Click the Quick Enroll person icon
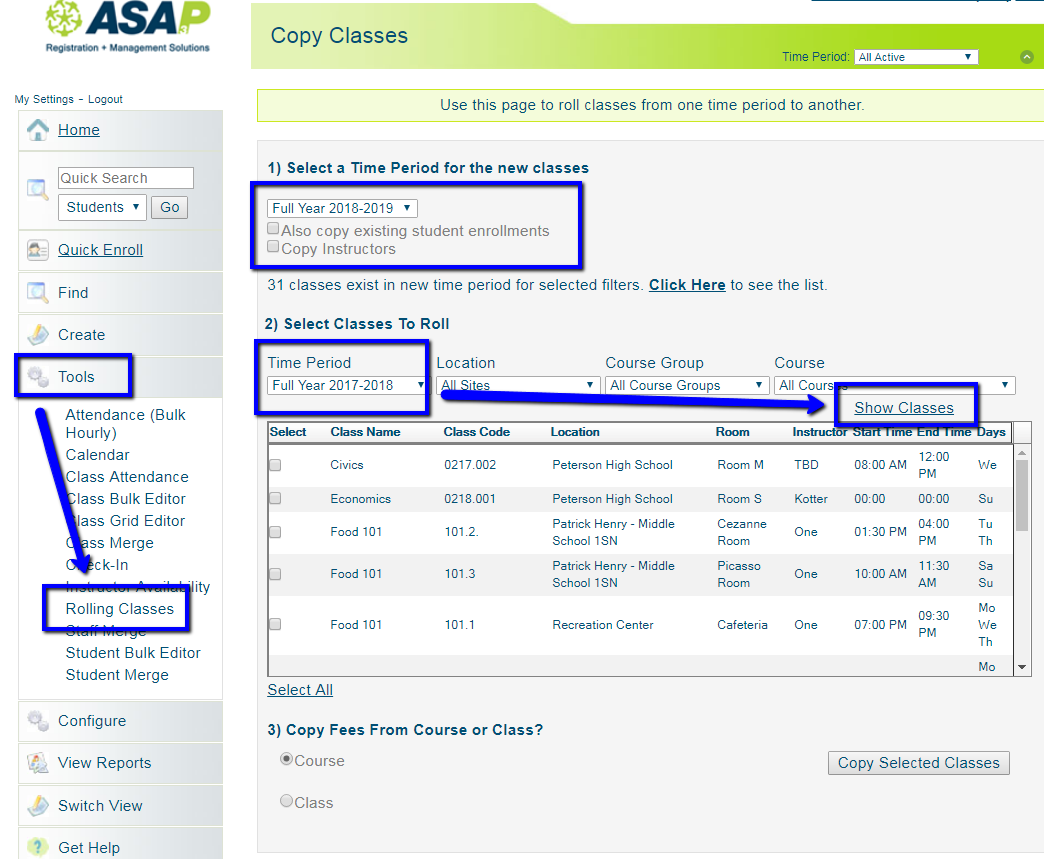The image size is (1044, 859). tap(38, 250)
